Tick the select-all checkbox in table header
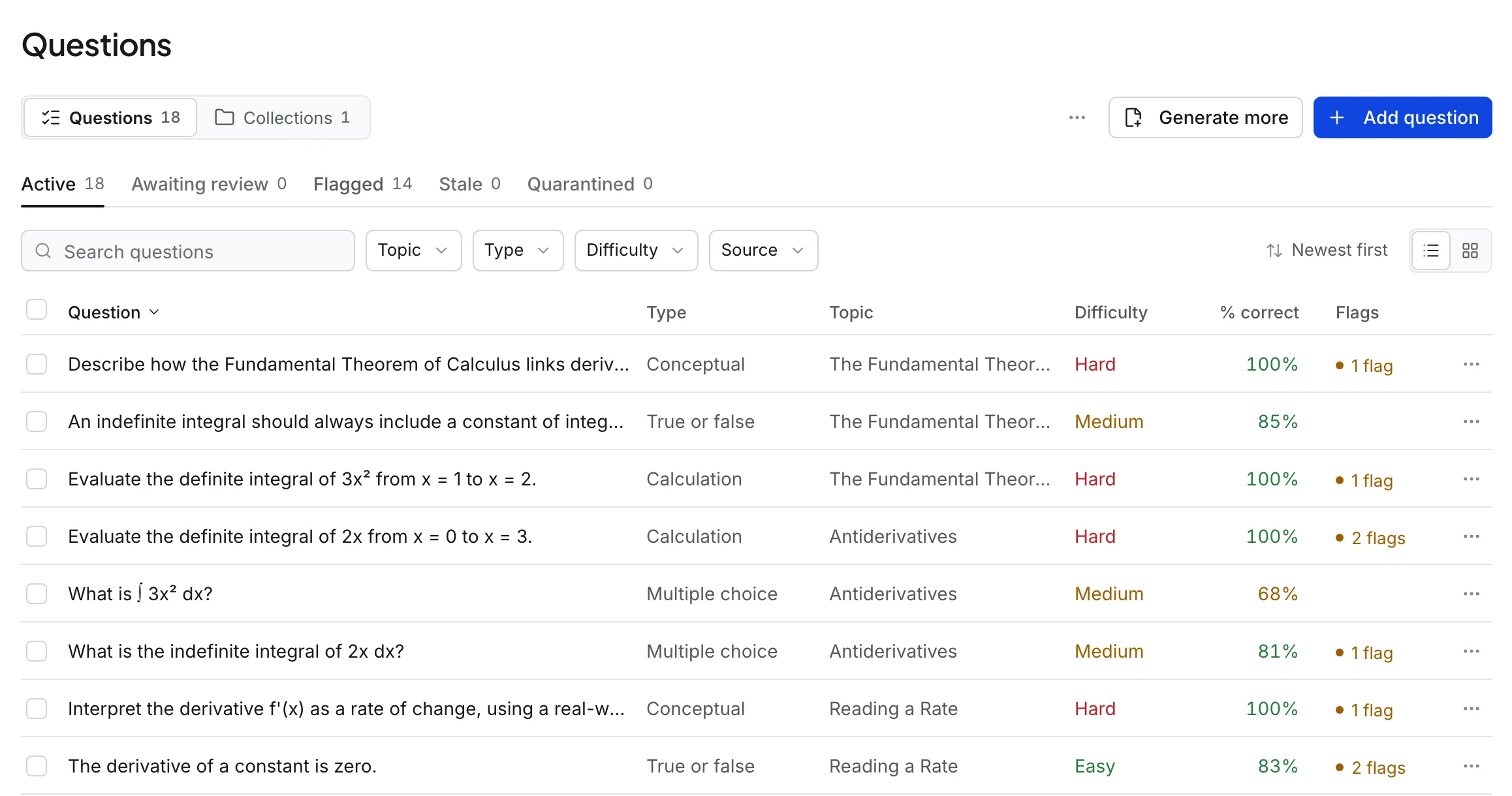The width and height of the screenshot is (1512, 796). [37, 309]
